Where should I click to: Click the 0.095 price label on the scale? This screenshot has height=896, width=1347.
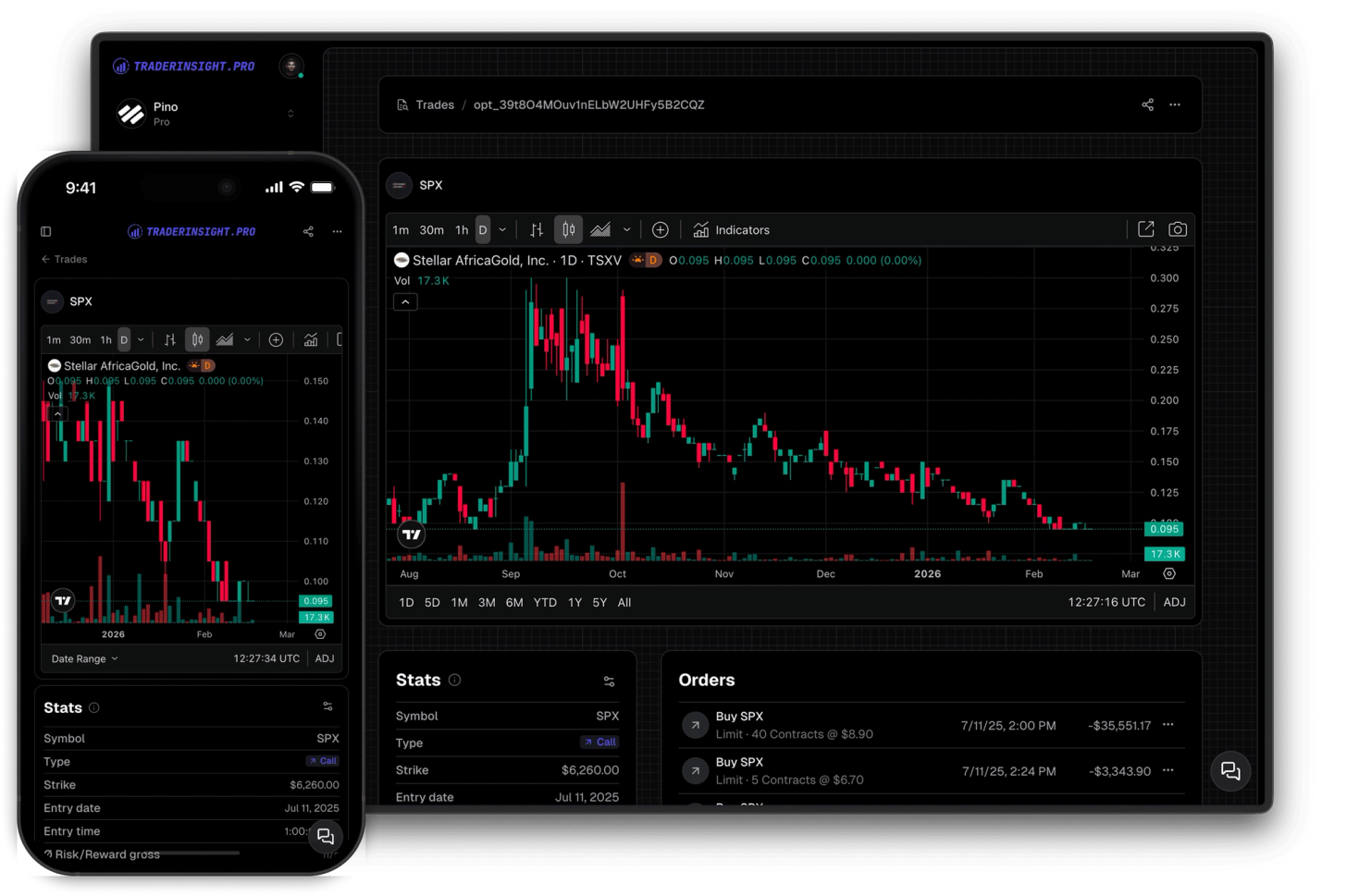pyautogui.click(x=1163, y=529)
